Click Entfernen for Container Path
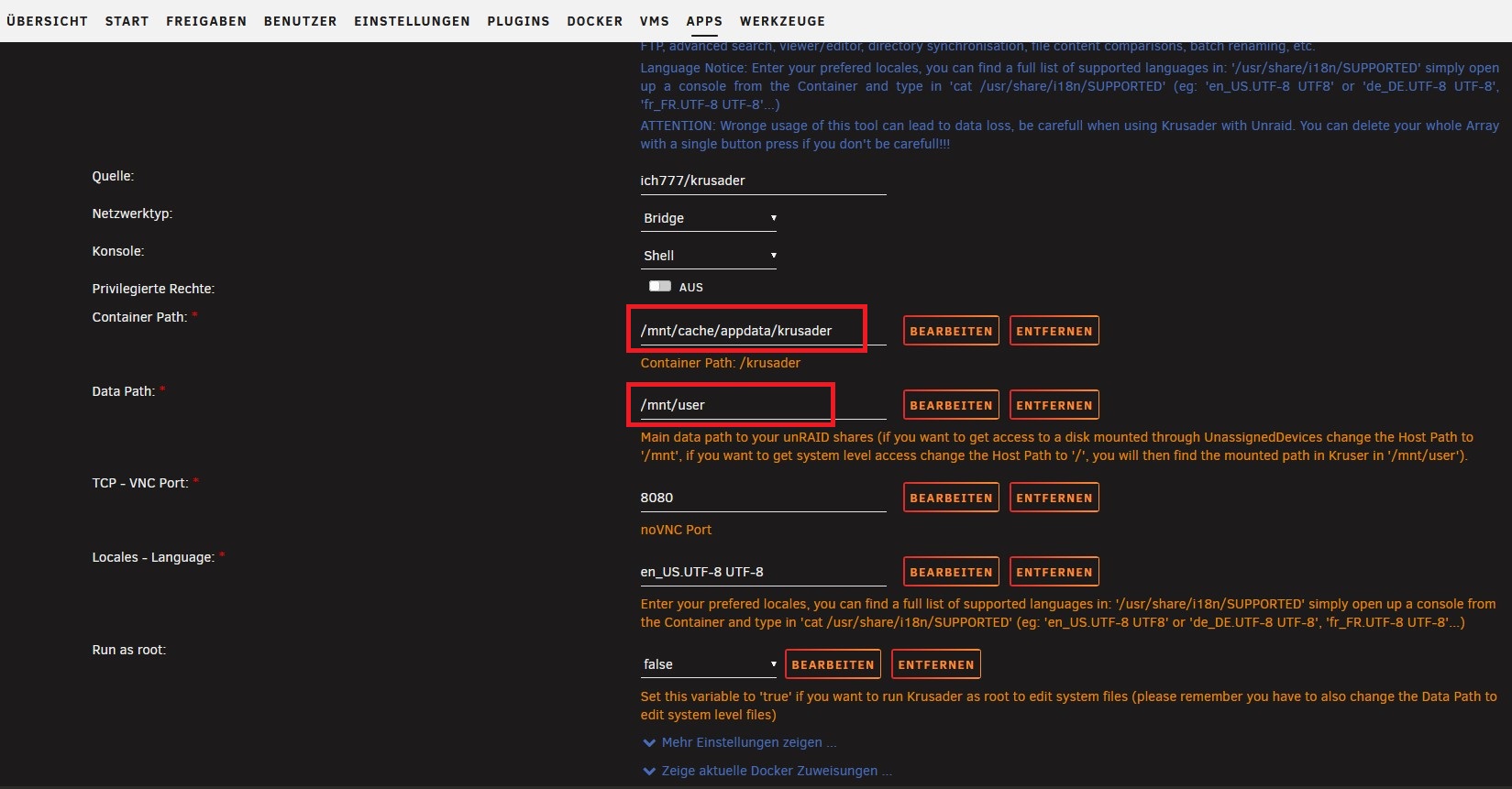 click(1054, 331)
